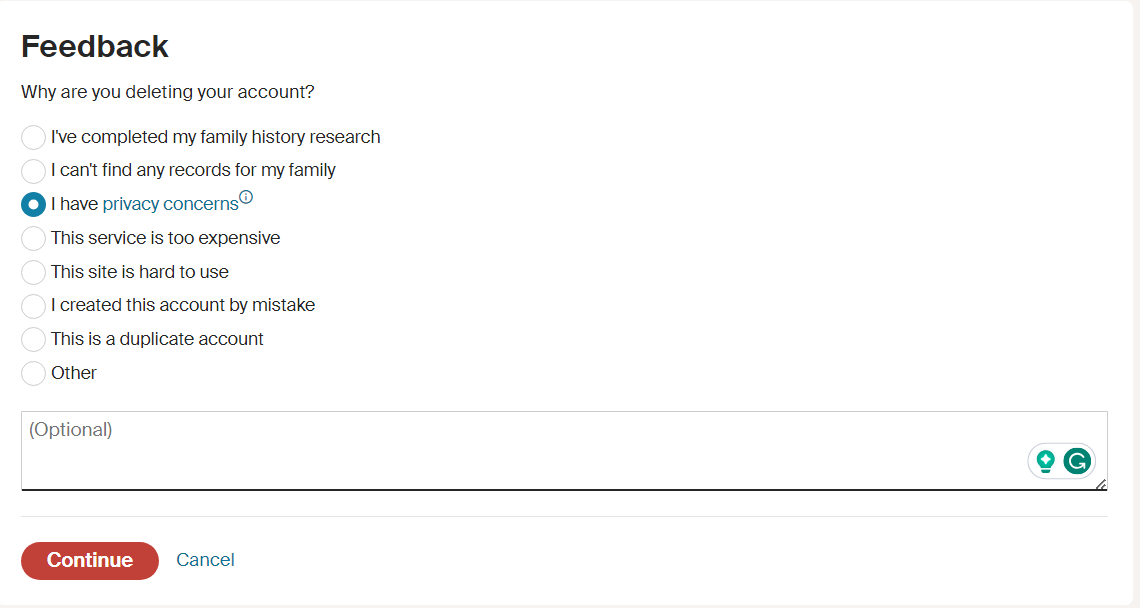Click the selected privacy concerns radio button
The height and width of the screenshot is (608, 1140).
click(x=33, y=205)
